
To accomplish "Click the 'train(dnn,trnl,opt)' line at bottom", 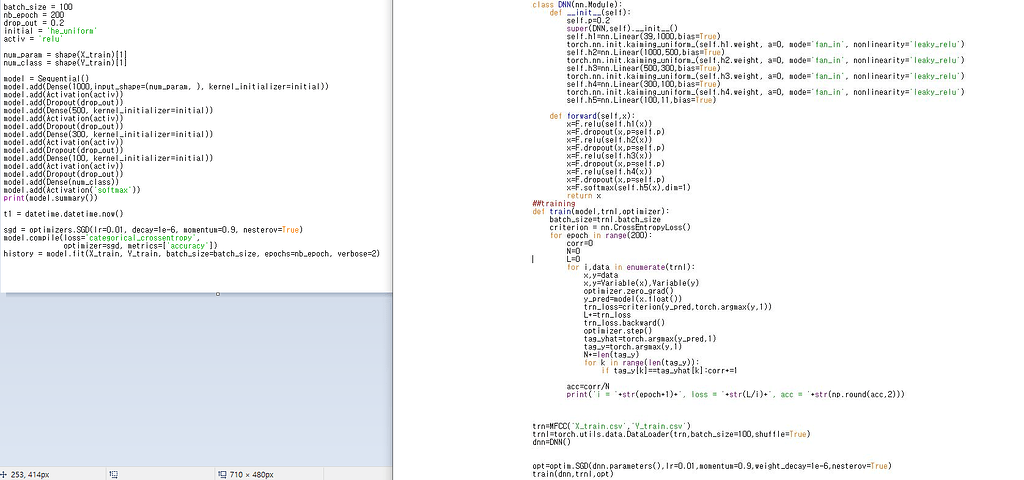I will tap(572, 474).
